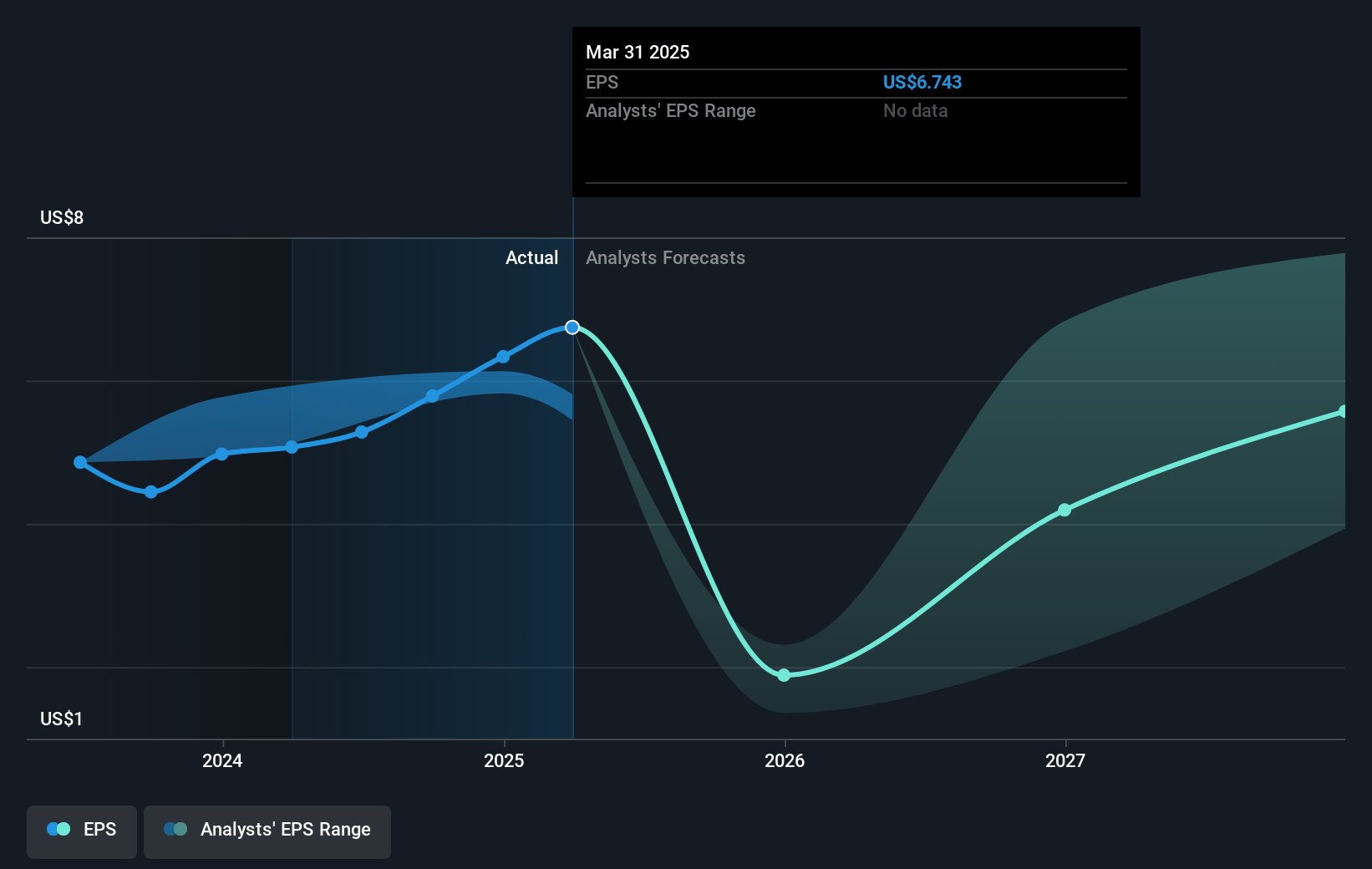The height and width of the screenshot is (869, 1372).
Task: Click the US$1 y-axis label
Action: (61, 719)
